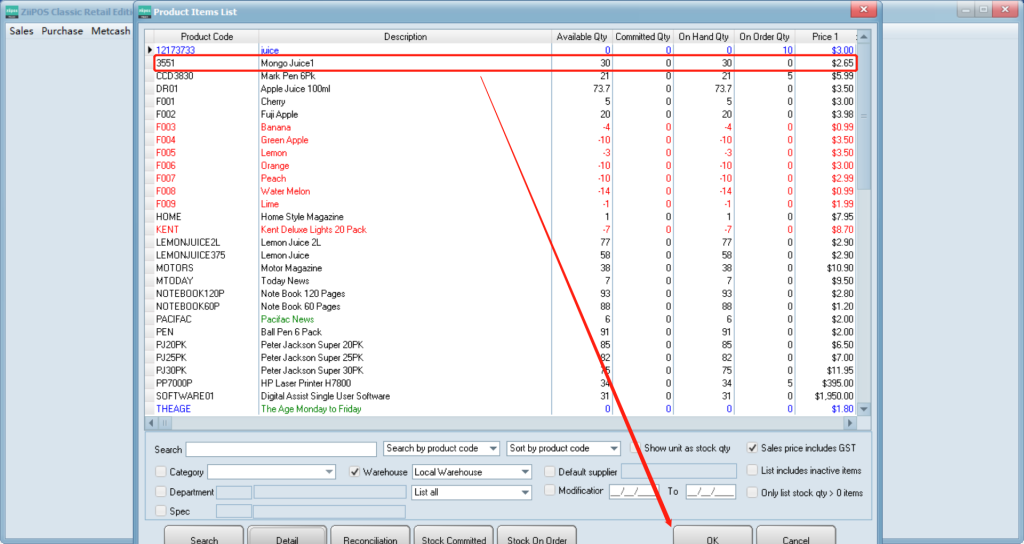Open the Purchase menu

pos(62,31)
